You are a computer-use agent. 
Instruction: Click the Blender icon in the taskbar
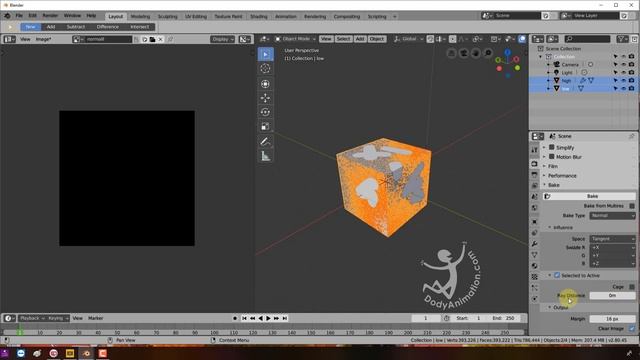click(86, 353)
